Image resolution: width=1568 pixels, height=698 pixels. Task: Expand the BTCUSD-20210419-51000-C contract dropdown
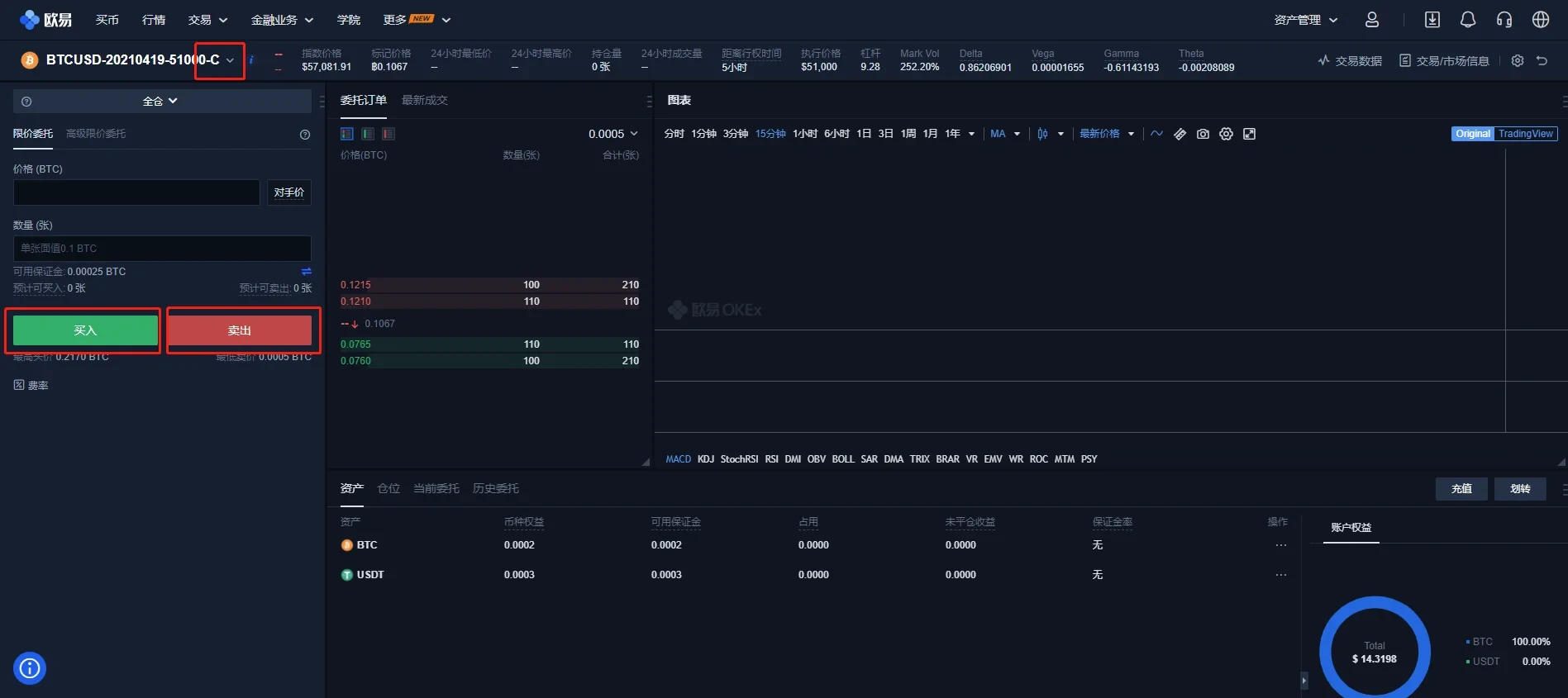pyautogui.click(x=230, y=60)
